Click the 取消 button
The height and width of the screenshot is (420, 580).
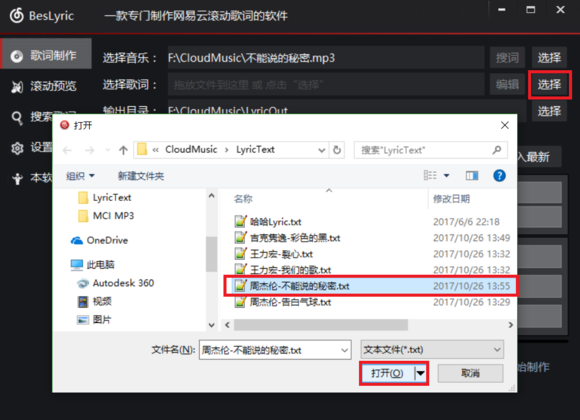pyautogui.click(x=470, y=373)
